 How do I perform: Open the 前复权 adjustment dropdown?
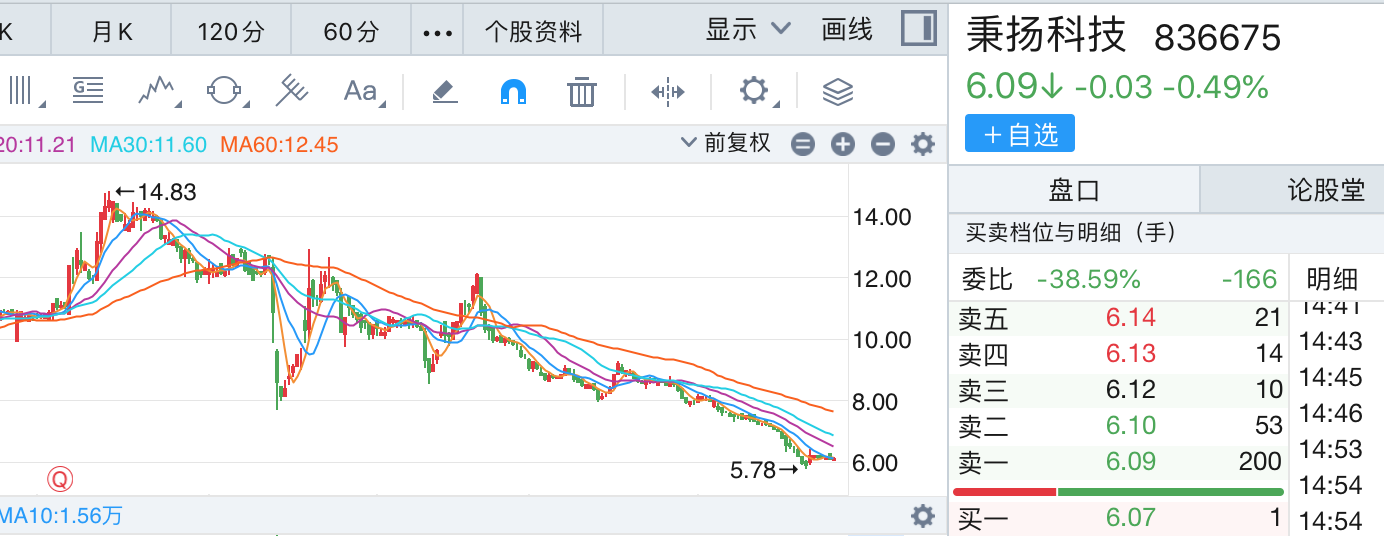[727, 143]
